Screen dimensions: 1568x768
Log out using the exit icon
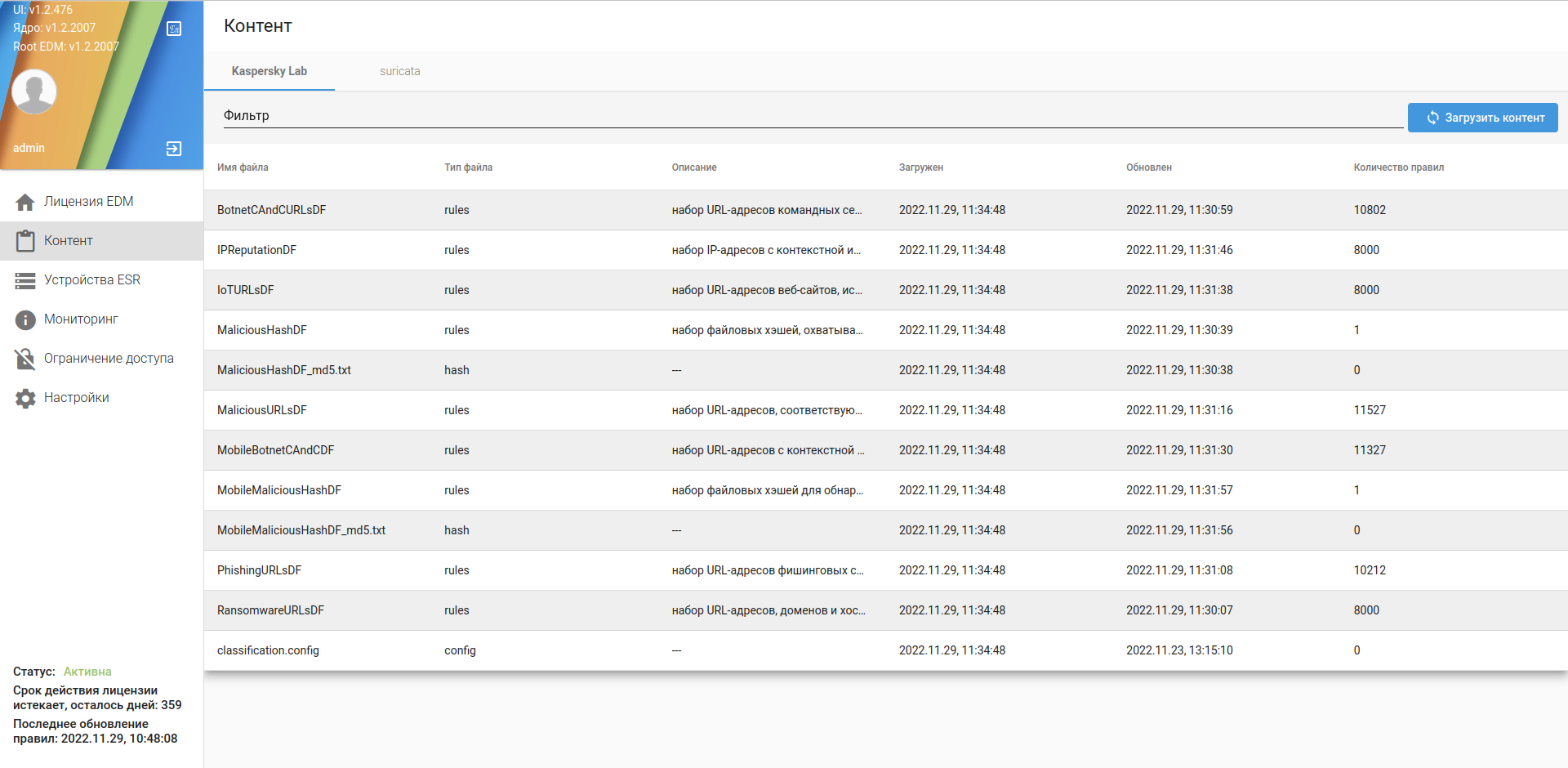click(x=174, y=149)
